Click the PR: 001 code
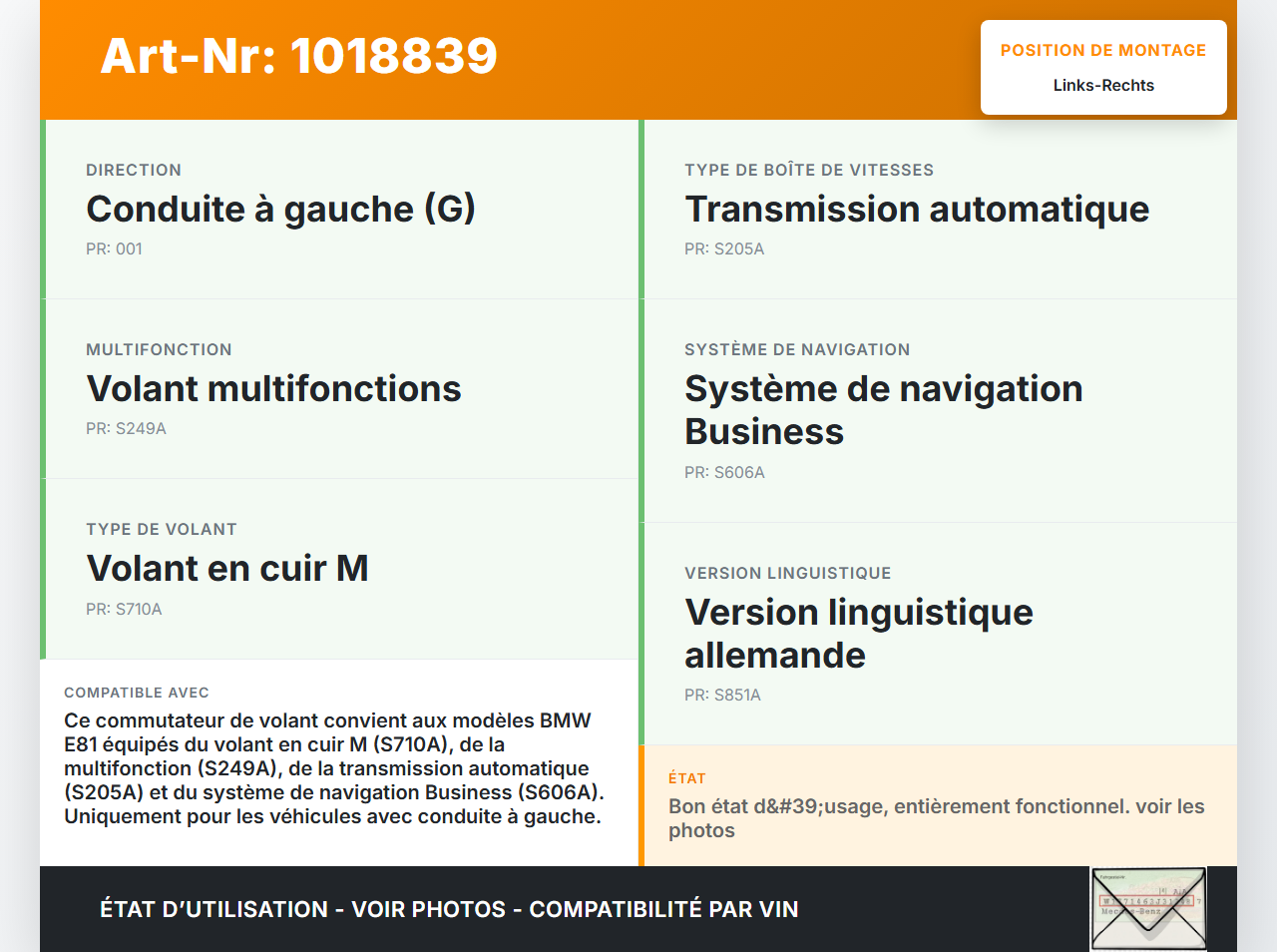1277x952 pixels. (x=114, y=248)
